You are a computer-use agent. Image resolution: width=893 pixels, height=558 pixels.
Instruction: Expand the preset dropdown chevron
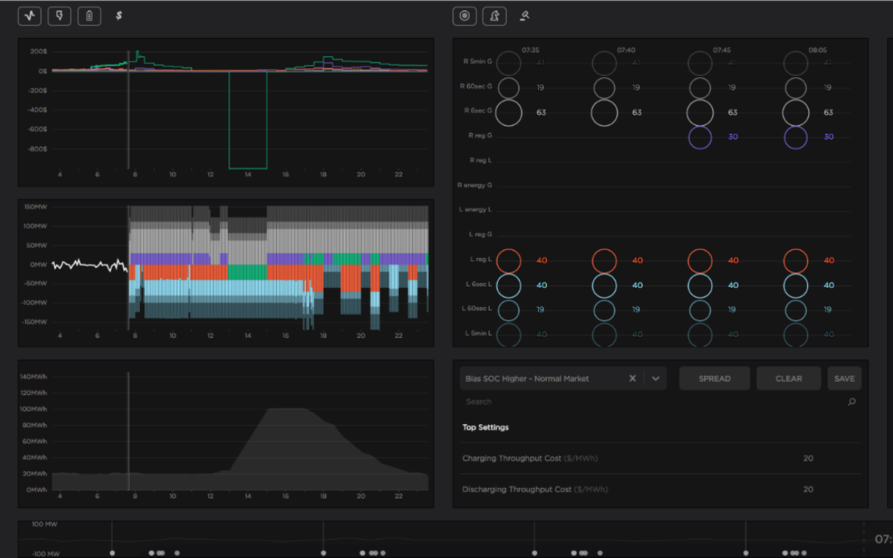(656, 379)
